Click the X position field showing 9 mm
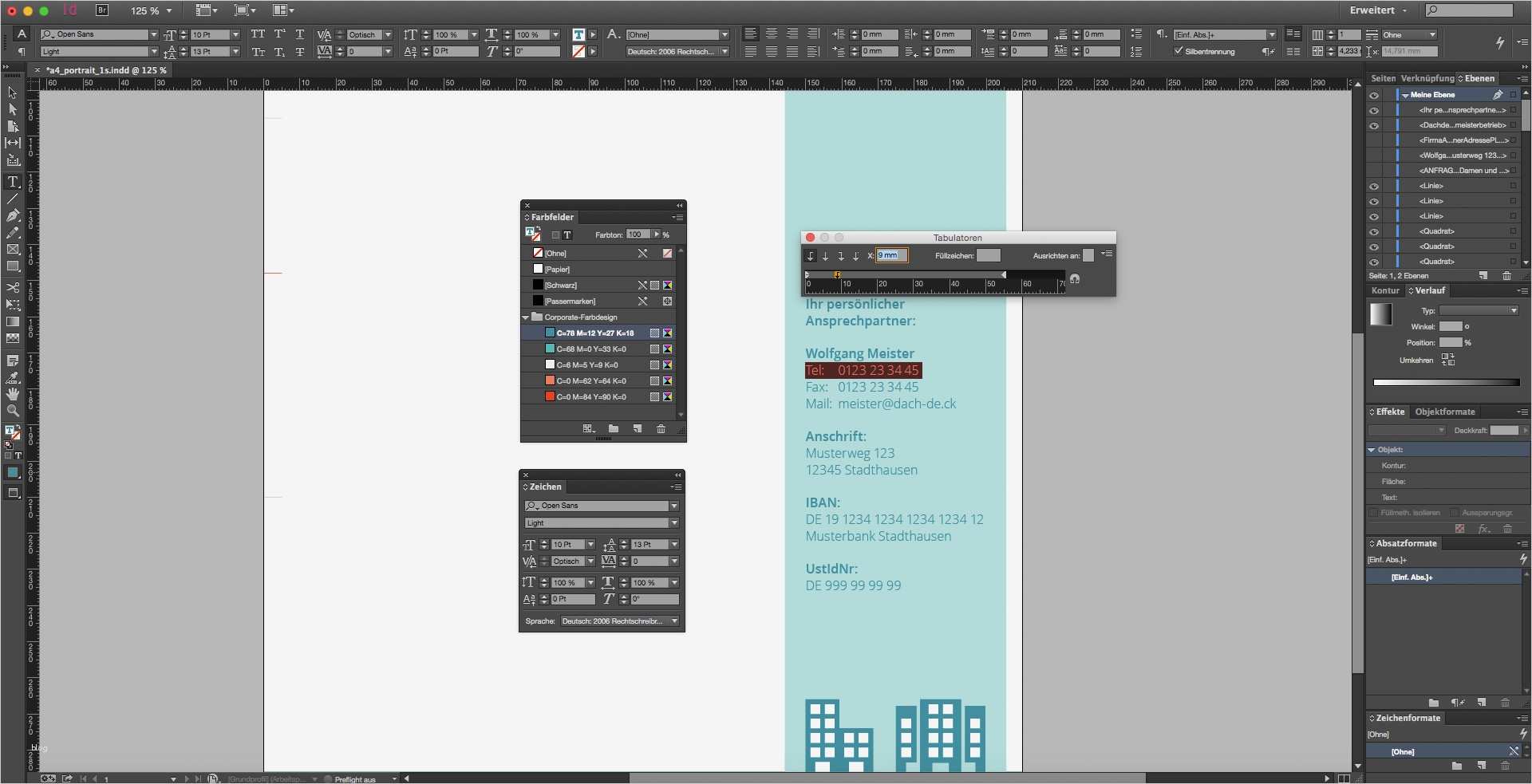The height and width of the screenshot is (784, 1532). click(x=890, y=255)
